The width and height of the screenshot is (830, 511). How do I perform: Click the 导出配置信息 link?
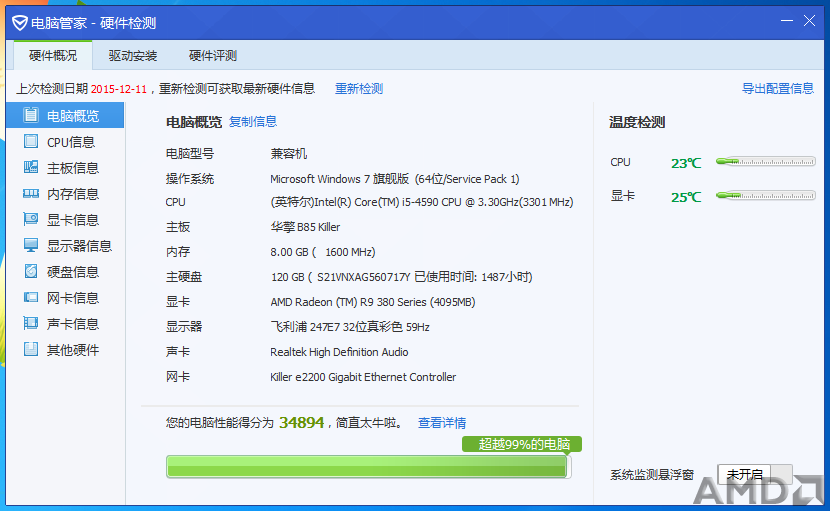pyautogui.click(x=778, y=88)
